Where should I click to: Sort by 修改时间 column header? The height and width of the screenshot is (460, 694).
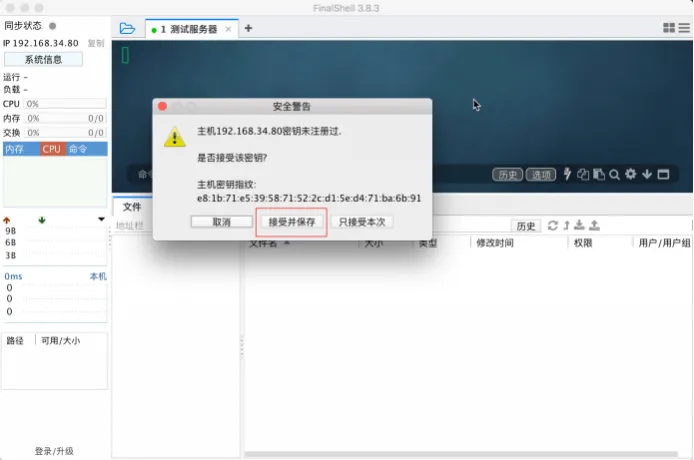(x=519, y=243)
